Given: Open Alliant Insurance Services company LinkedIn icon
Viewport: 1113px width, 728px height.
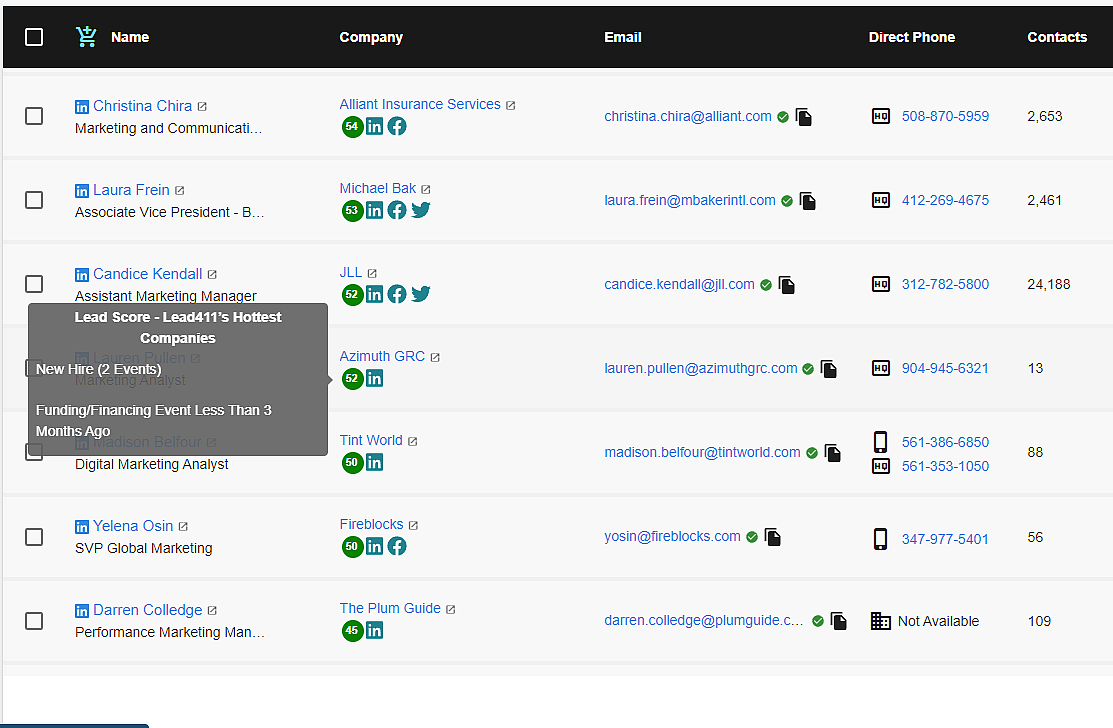Looking at the screenshot, I should pos(375,126).
